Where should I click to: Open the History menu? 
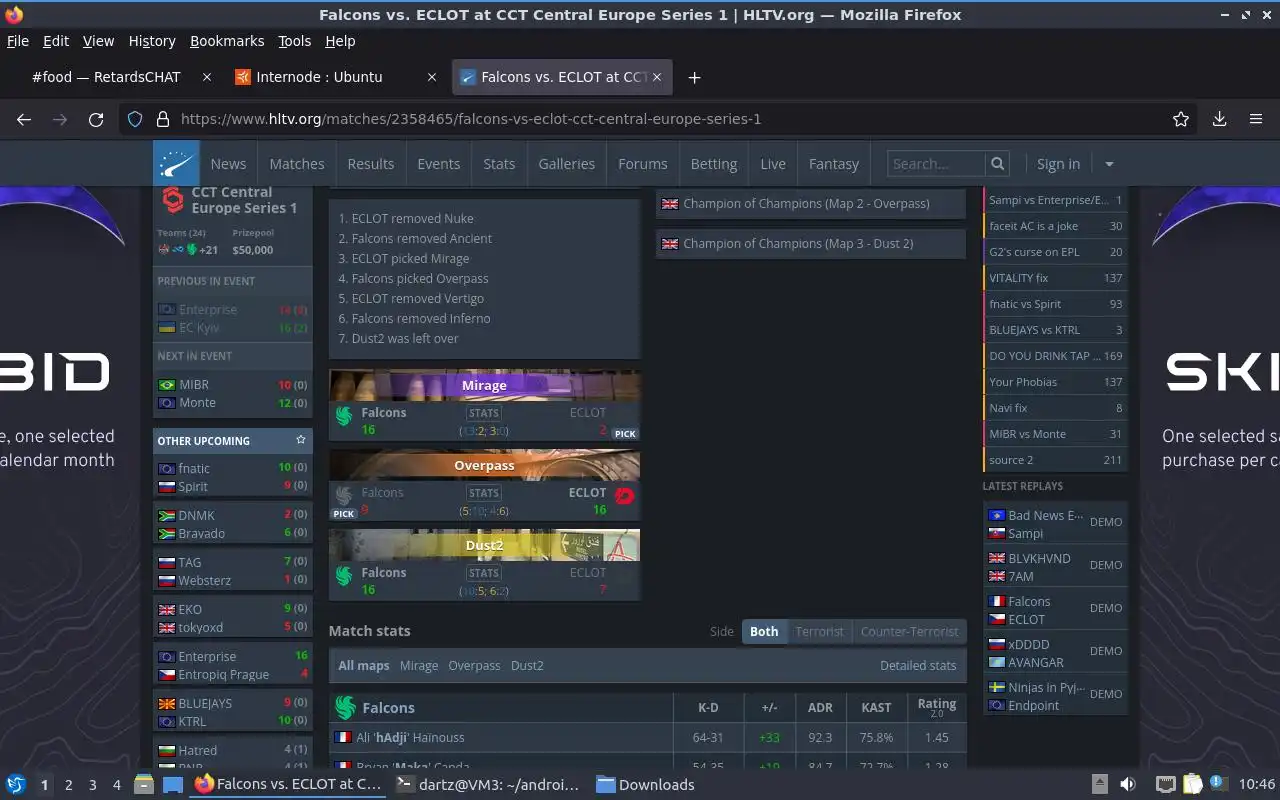152,41
